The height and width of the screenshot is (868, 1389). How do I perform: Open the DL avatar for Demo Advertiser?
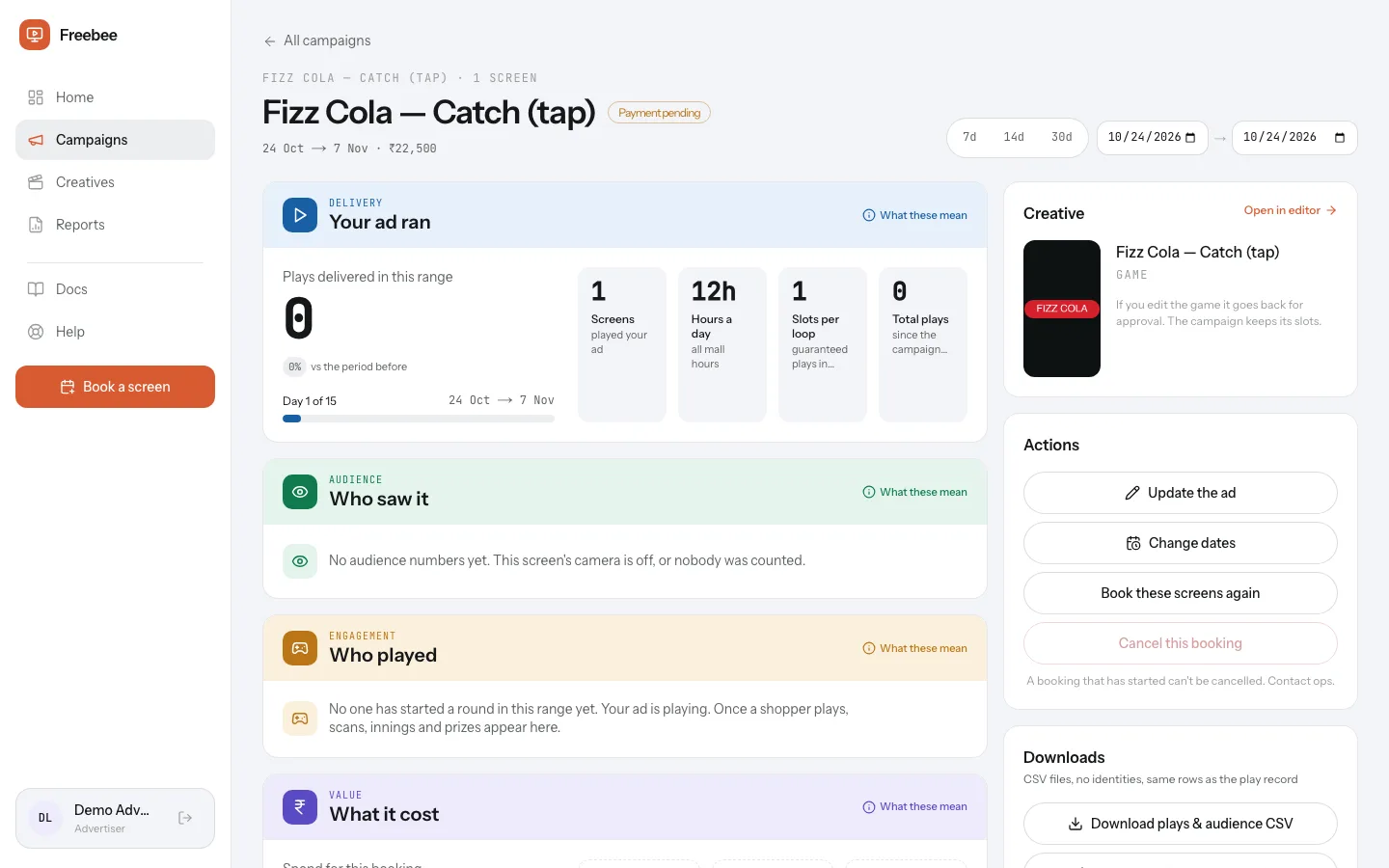[x=45, y=818]
